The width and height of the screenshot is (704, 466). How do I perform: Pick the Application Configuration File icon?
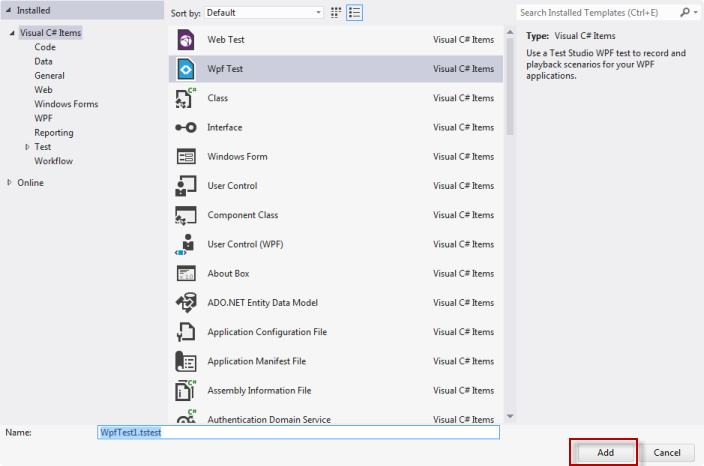point(186,332)
